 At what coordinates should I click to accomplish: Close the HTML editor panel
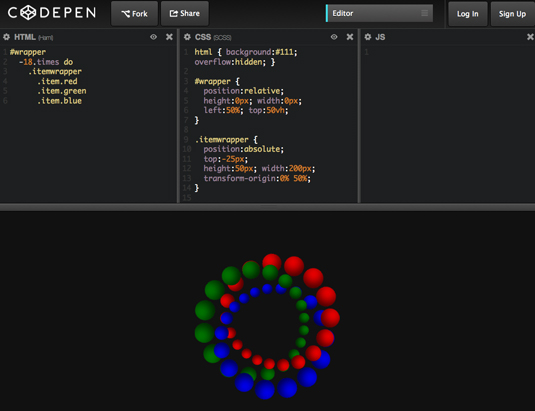point(169,37)
